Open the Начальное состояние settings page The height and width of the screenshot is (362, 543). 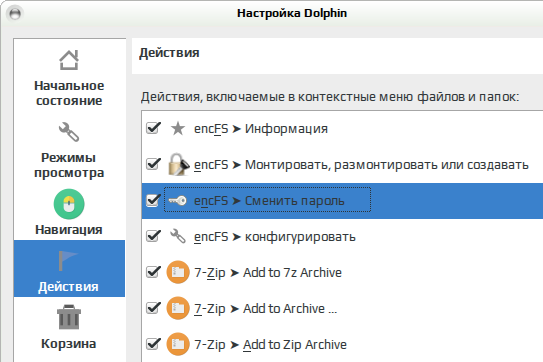[x=69, y=78]
